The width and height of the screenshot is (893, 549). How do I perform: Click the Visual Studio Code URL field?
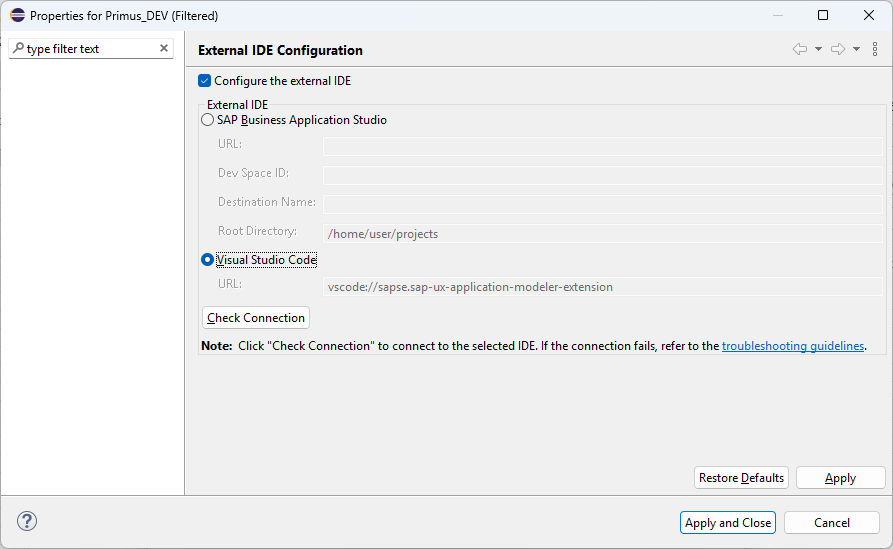(603, 286)
